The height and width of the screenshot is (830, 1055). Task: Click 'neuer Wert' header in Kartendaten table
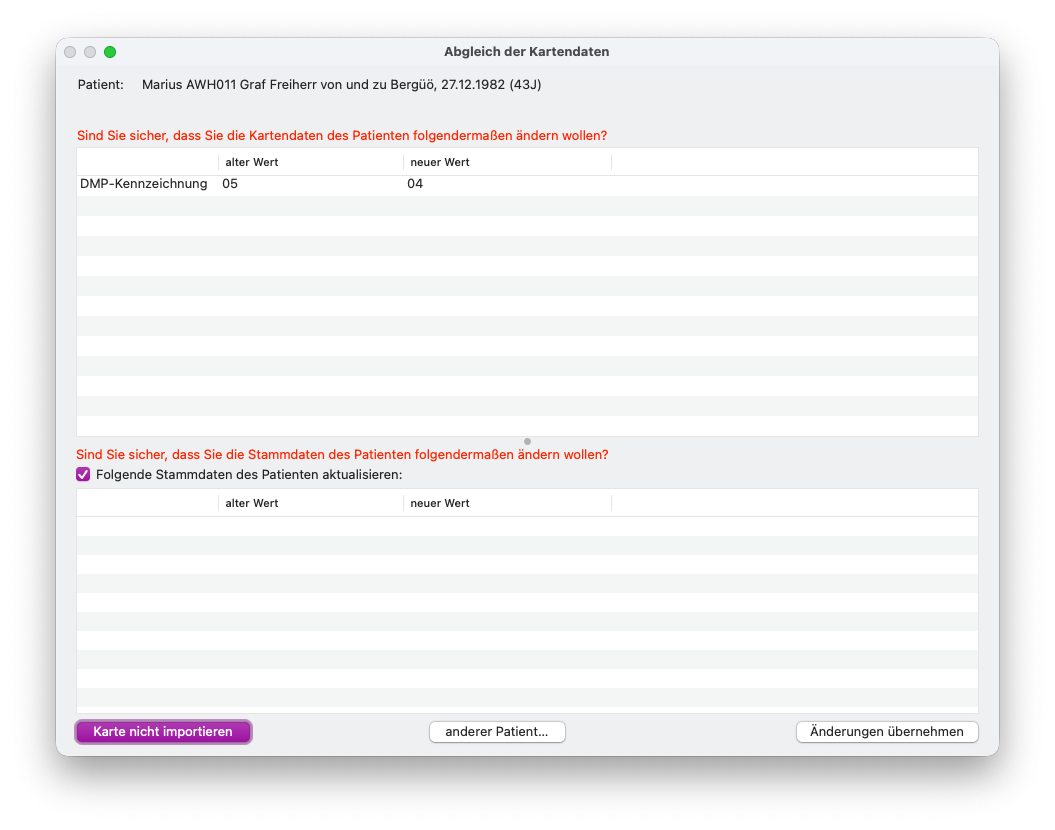tap(440, 162)
